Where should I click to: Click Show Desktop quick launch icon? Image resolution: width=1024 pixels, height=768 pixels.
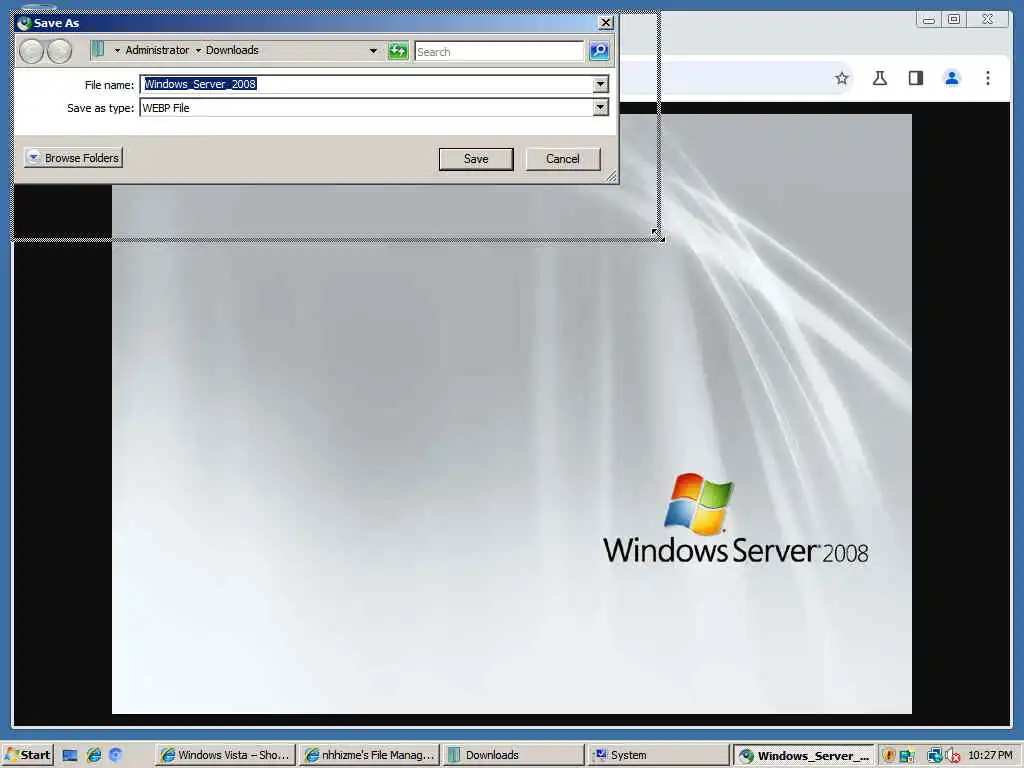click(70, 755)
